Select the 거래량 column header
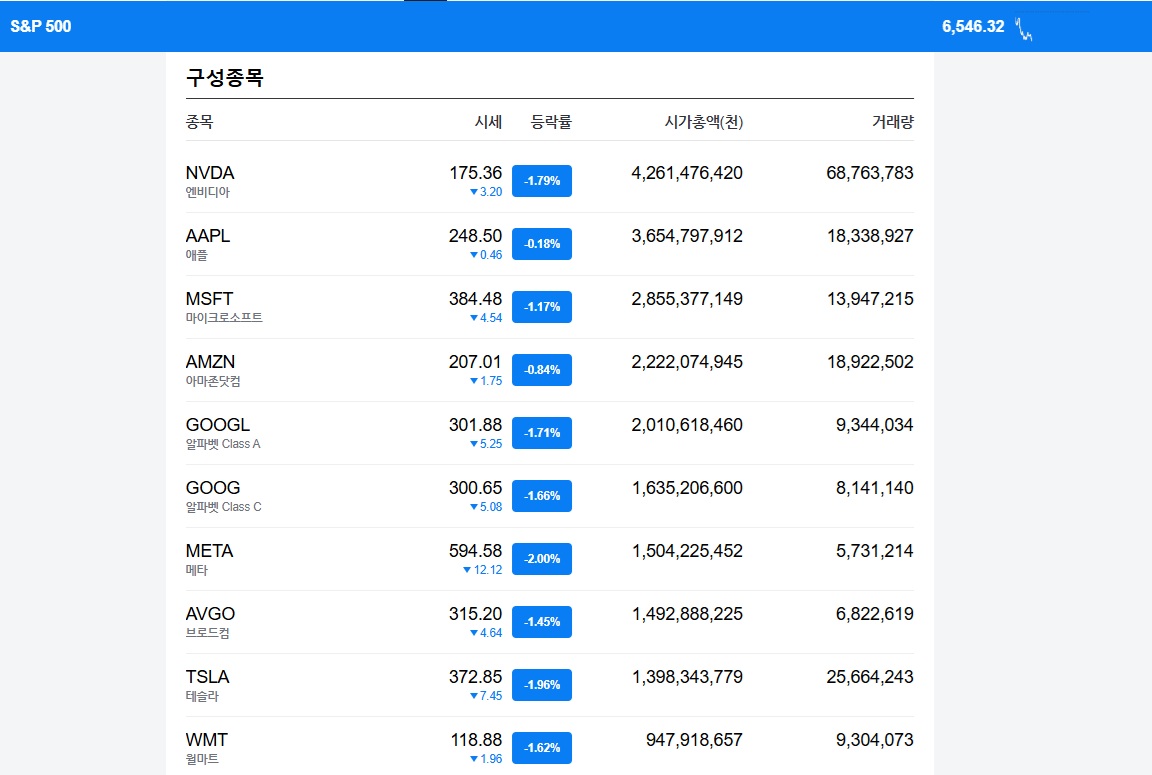The width and height of the screenshot is (1152, 775). pos(893,122)
